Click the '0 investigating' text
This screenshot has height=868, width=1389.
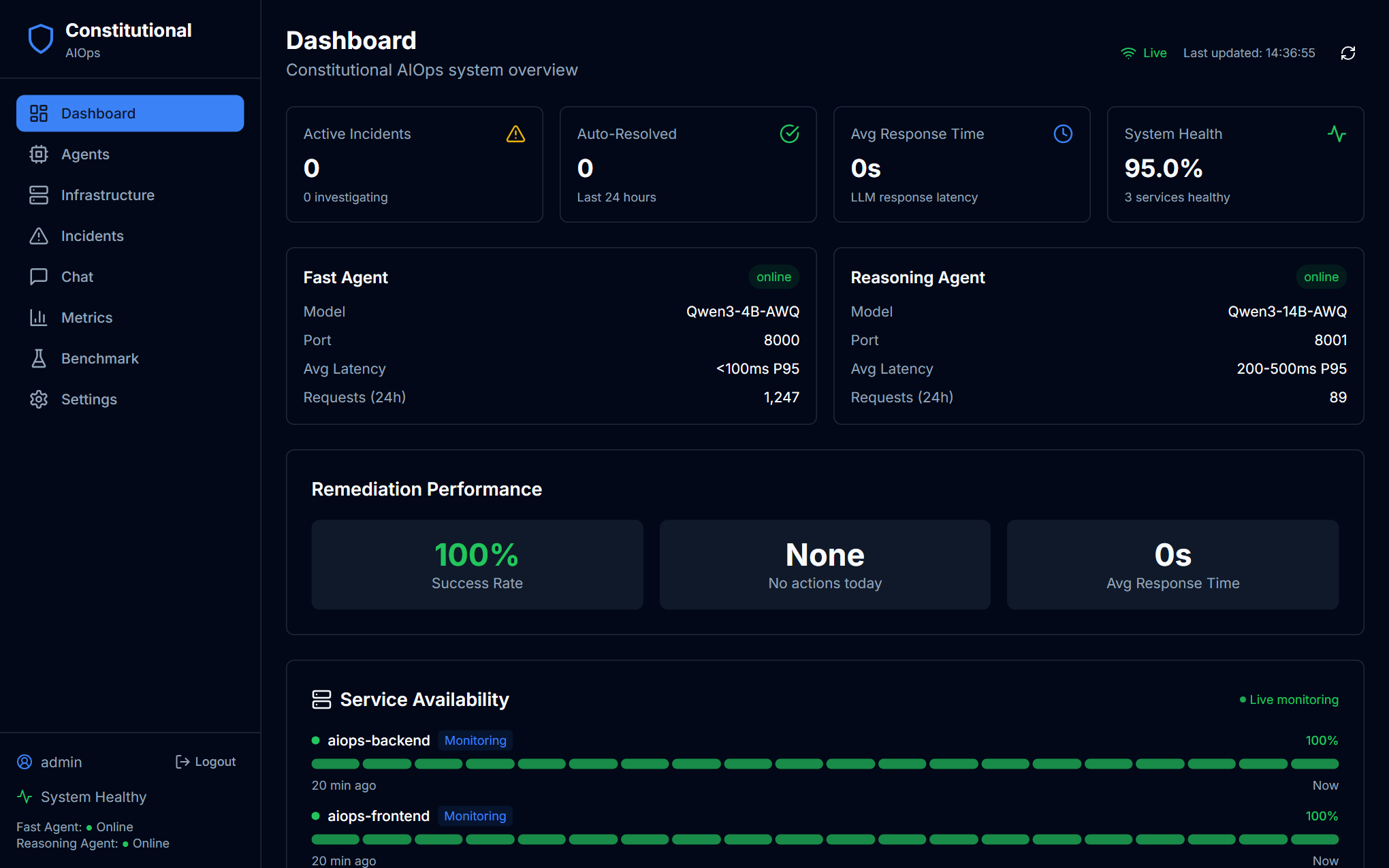pos(346,197)
